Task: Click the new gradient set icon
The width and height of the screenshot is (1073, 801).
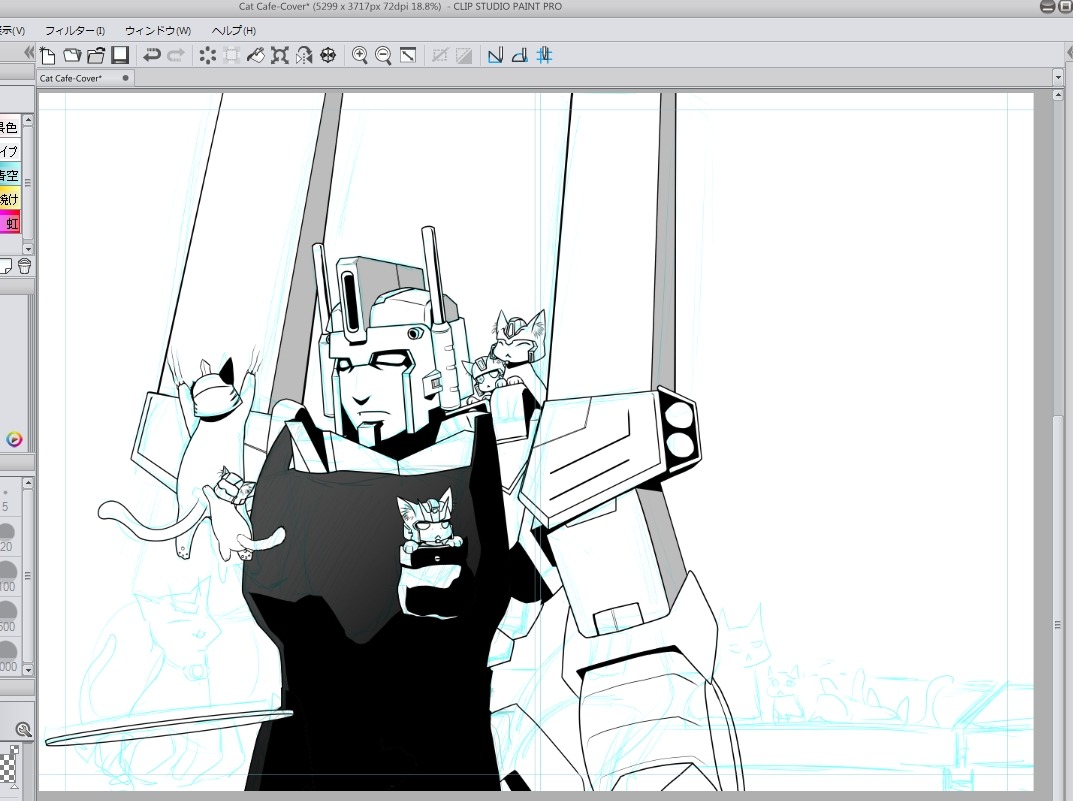Action: 5,266
